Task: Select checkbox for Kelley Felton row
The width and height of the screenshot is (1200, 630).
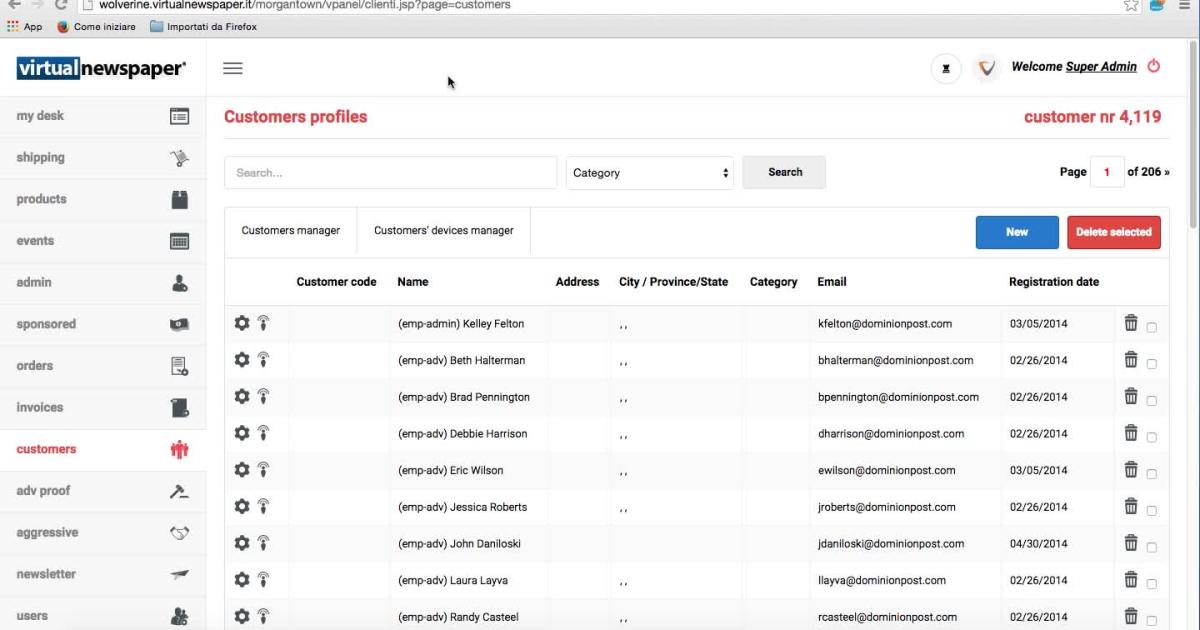Action: click(x=1152, y=327)
